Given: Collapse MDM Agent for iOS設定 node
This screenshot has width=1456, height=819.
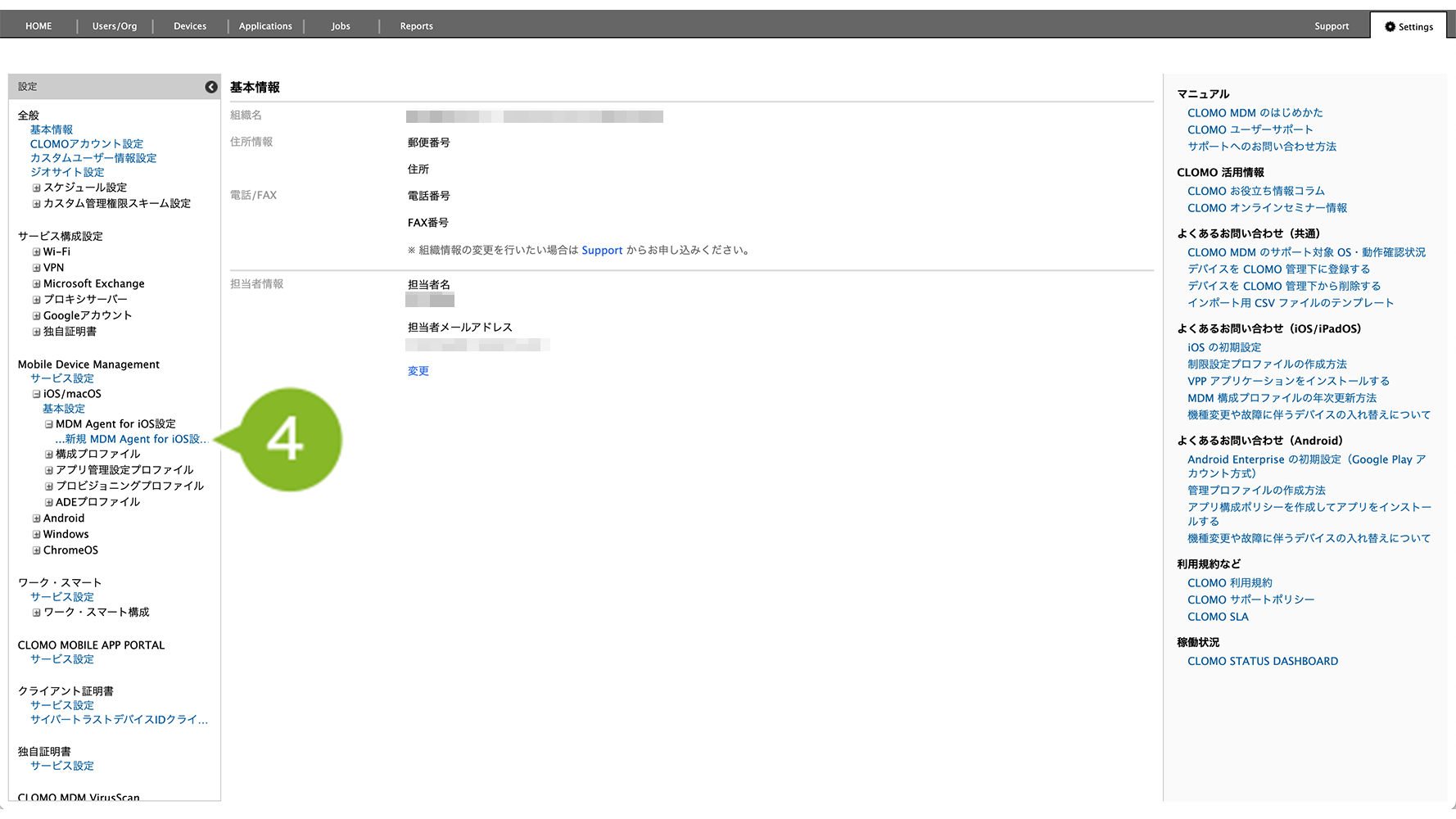Looking at the screenshot, I should (49, 424).
